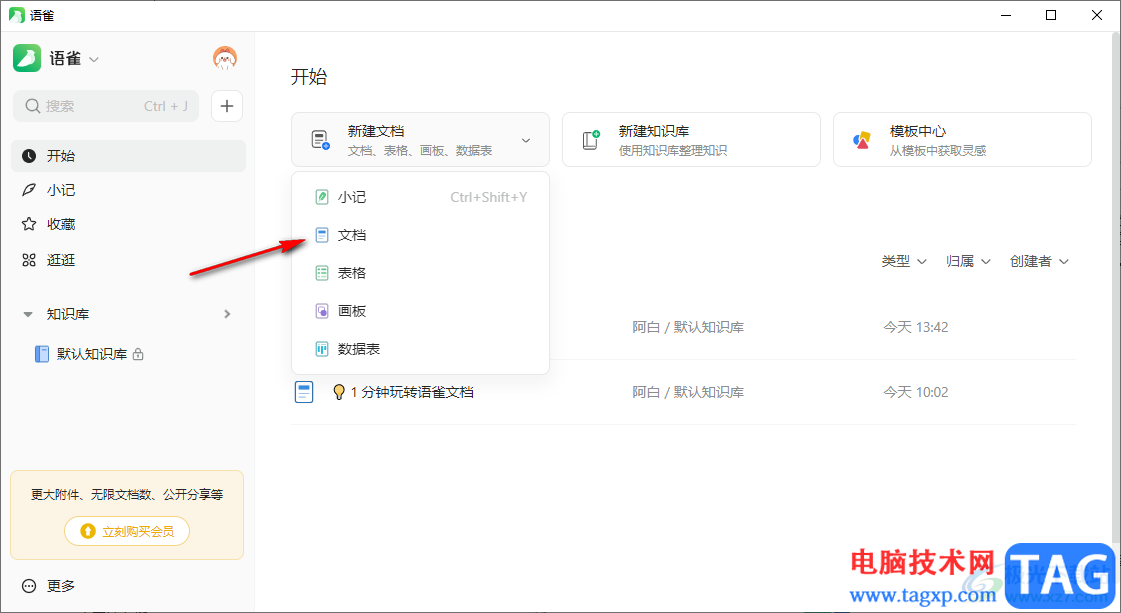Click the green 小记 icon in dropdown

pos(322,197)
